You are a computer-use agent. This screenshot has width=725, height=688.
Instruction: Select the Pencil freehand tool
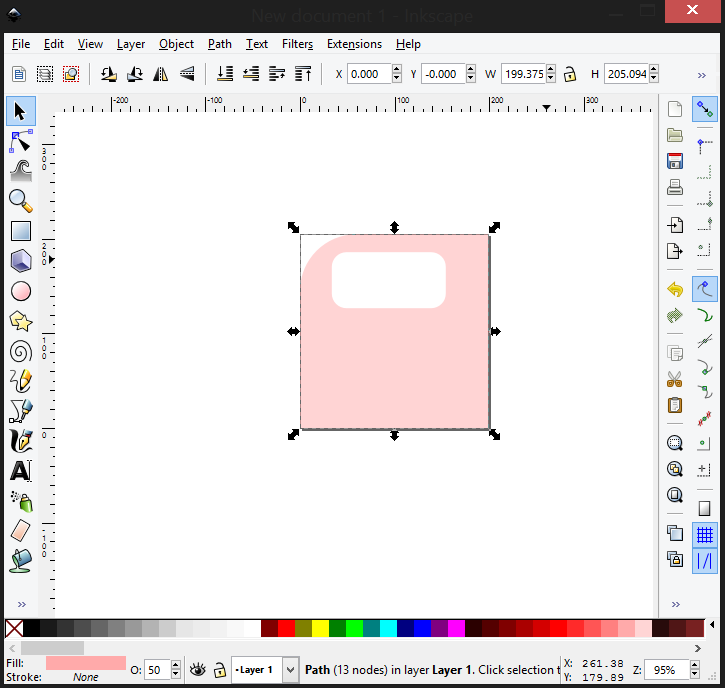[x=21, y=381]
